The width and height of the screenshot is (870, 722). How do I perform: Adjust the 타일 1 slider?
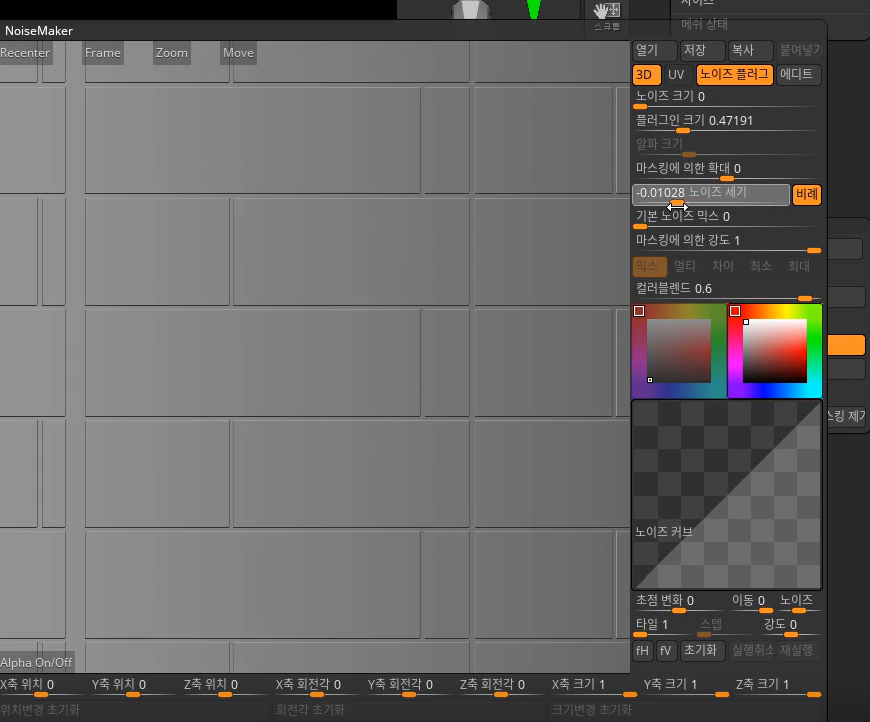click(662, 627)
